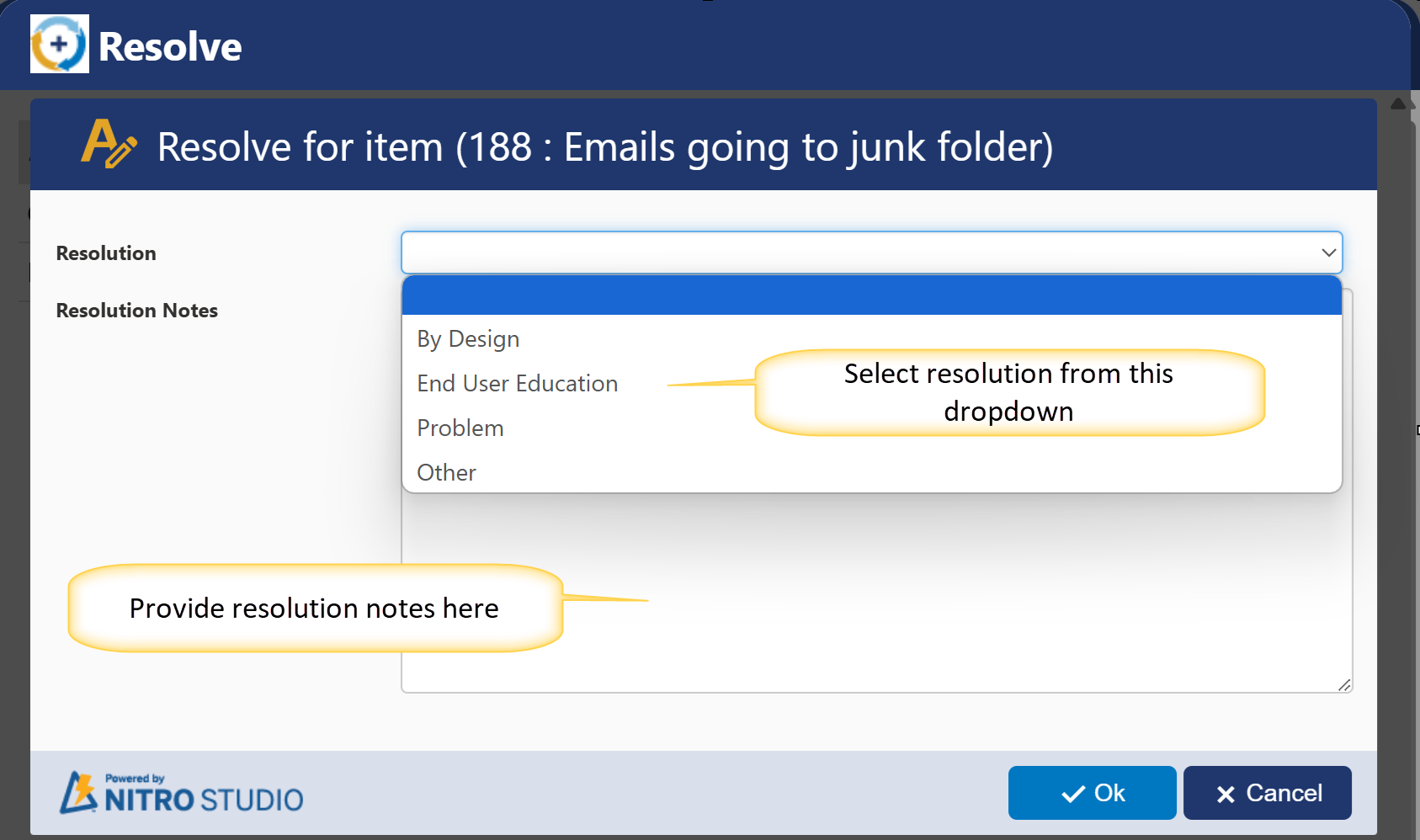Select "End User Education" resolution option
The height and width of the screenshot is (840, 1420).
coord(517,384)
